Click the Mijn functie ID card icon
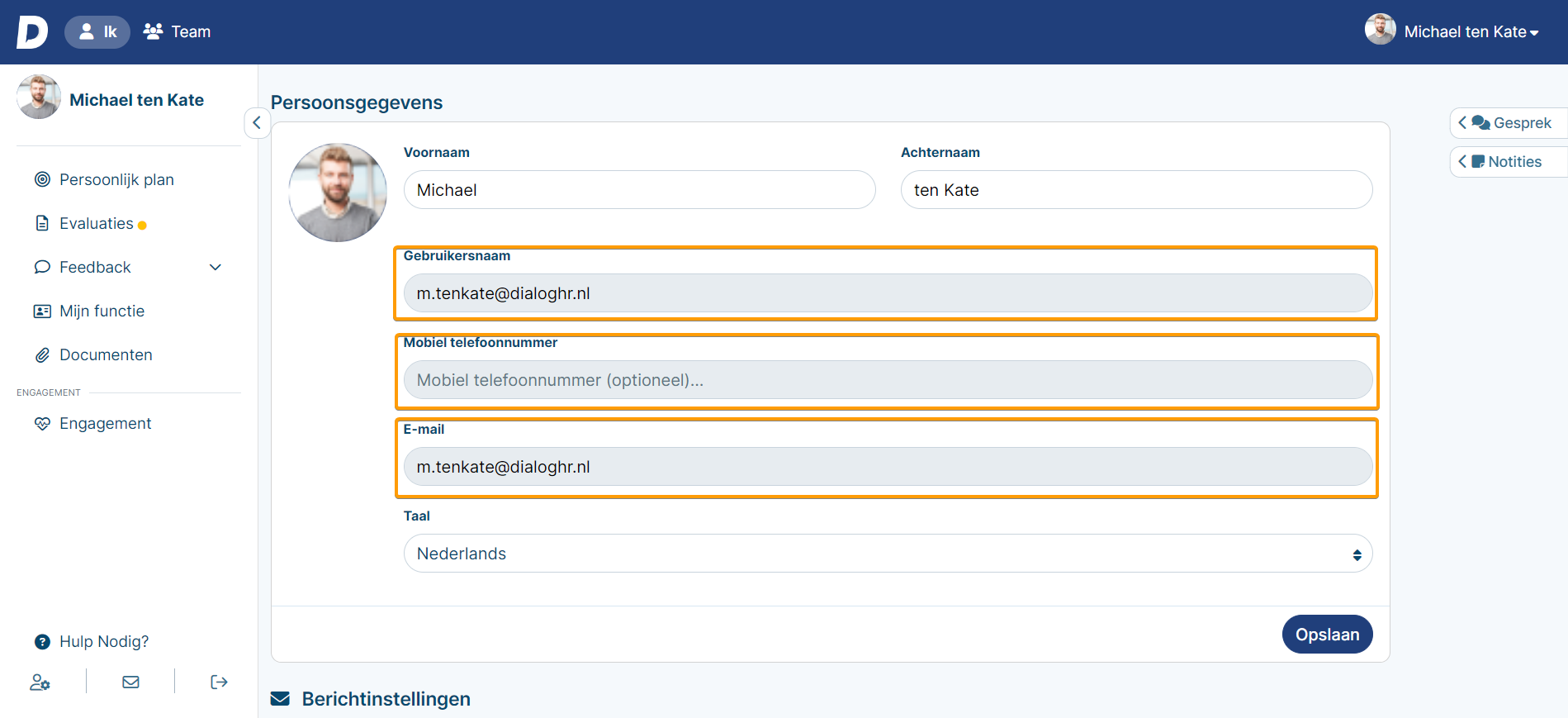This screenshot has width=1568, height=718. click(42, 311)
